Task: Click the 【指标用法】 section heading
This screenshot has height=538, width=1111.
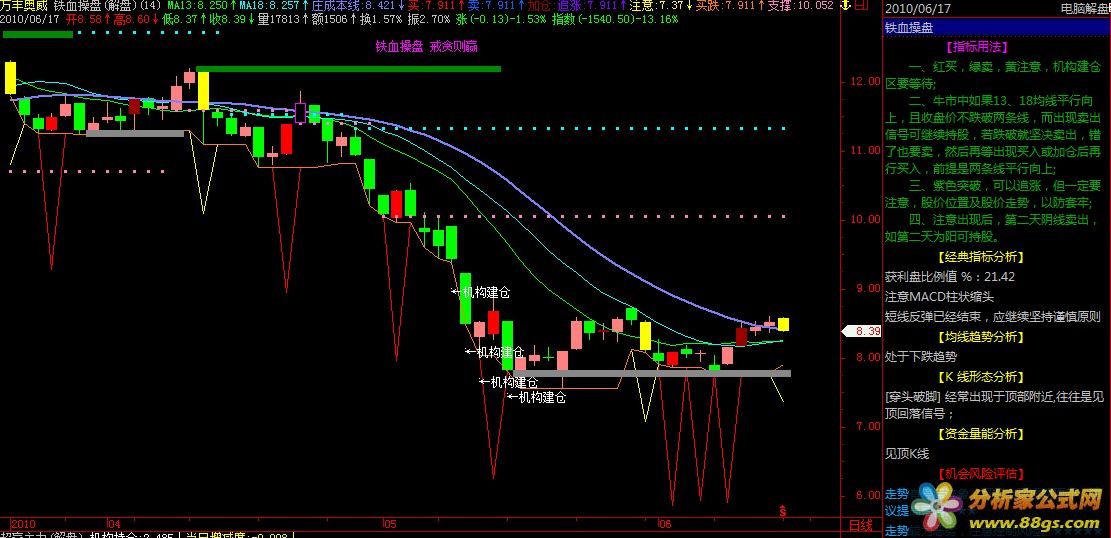Action: point(981,46)
